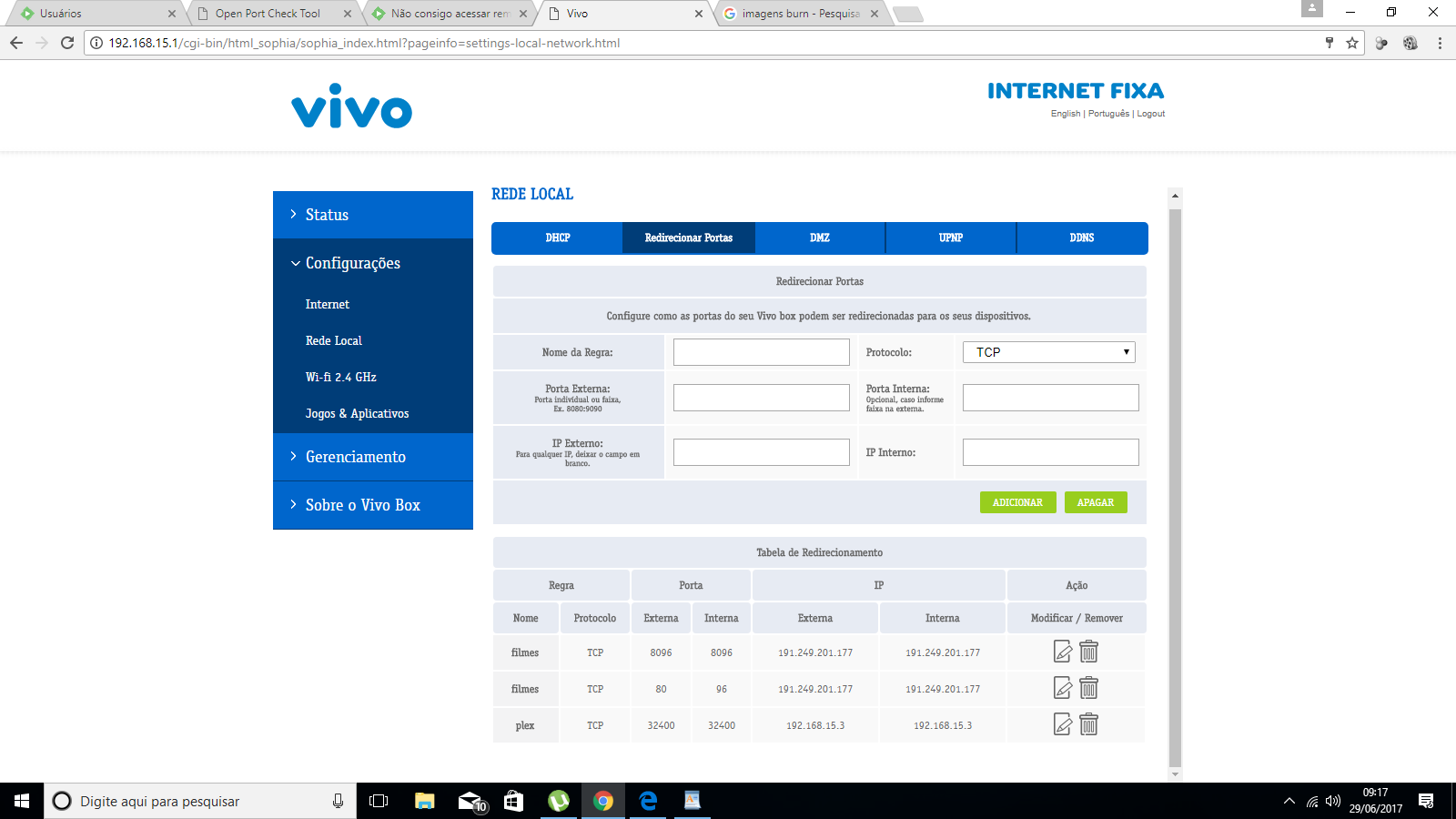Focus the Porta Interna field

[1051, 398]
